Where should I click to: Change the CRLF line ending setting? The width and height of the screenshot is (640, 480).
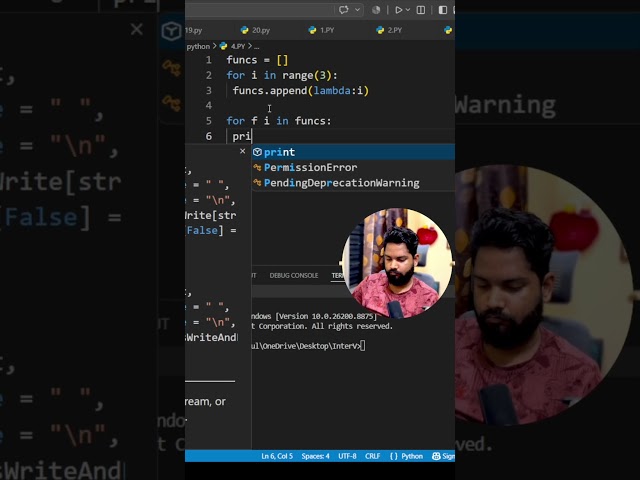[373, 456]
